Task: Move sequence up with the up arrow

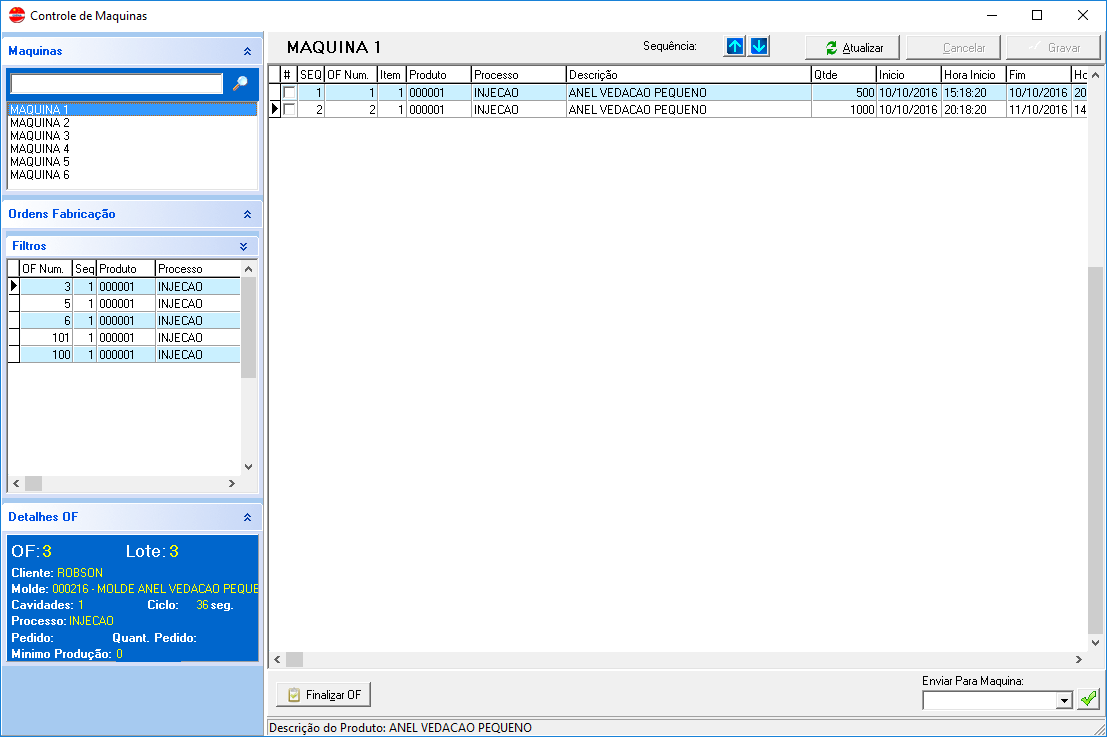Action: coord(735,47)
